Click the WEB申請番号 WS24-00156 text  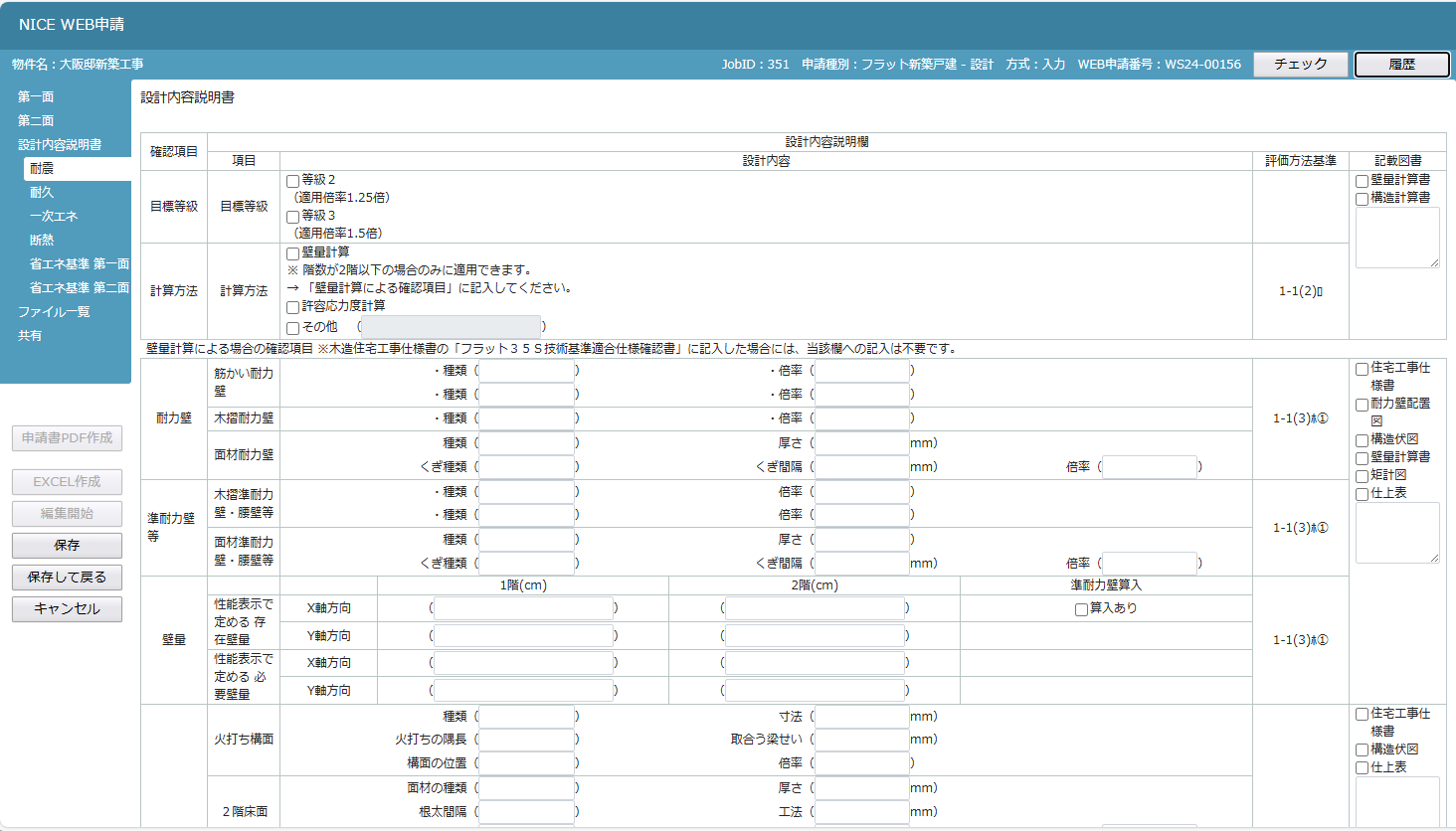tap(1160, 64)
